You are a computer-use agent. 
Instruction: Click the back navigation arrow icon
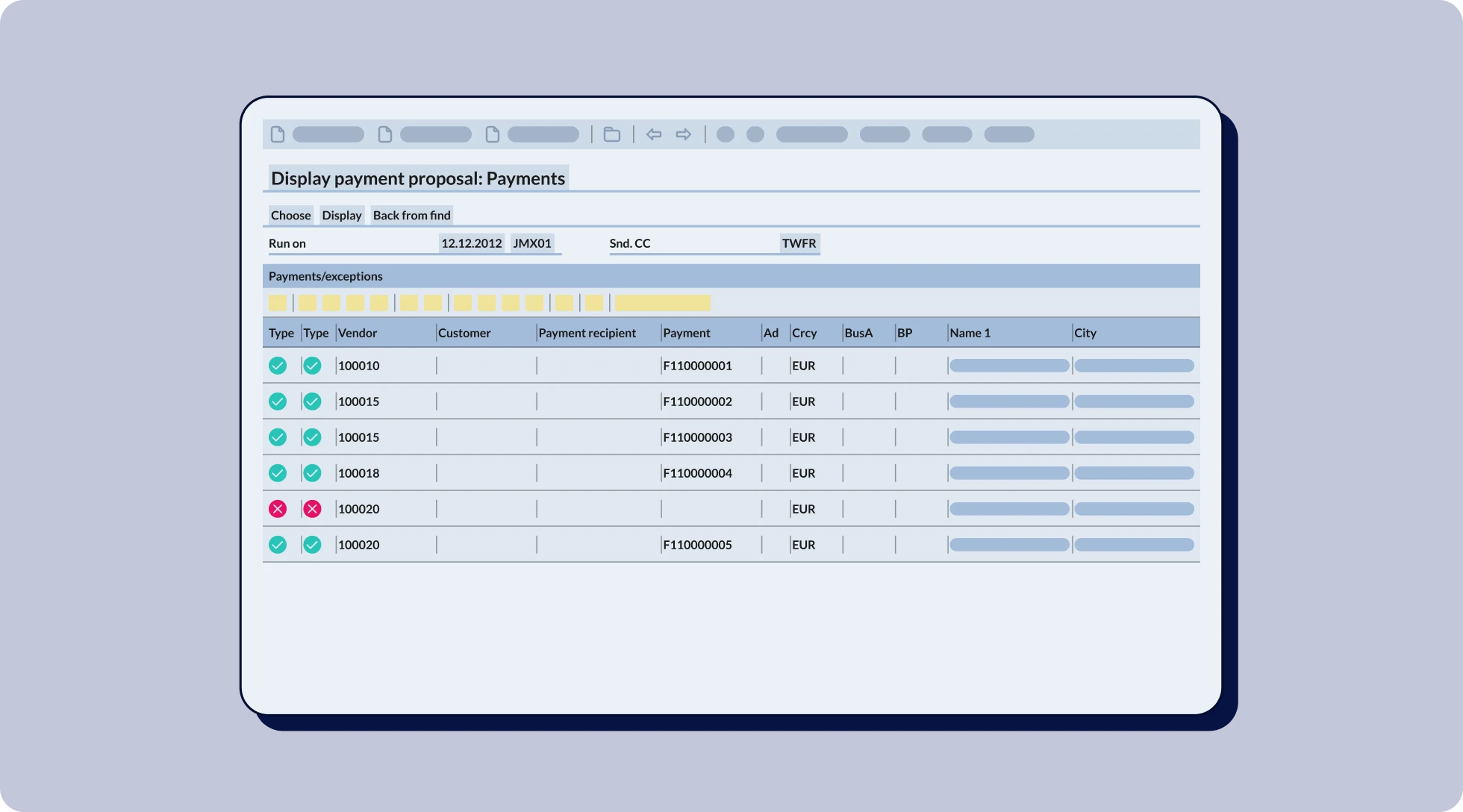tap(654, 134)
